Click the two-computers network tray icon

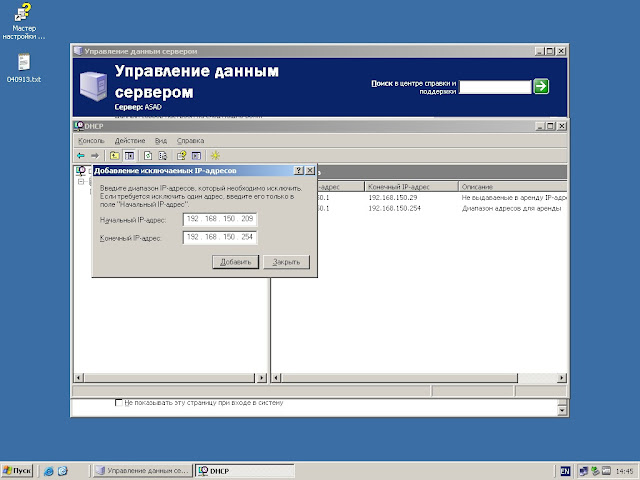tap(584, 471)
